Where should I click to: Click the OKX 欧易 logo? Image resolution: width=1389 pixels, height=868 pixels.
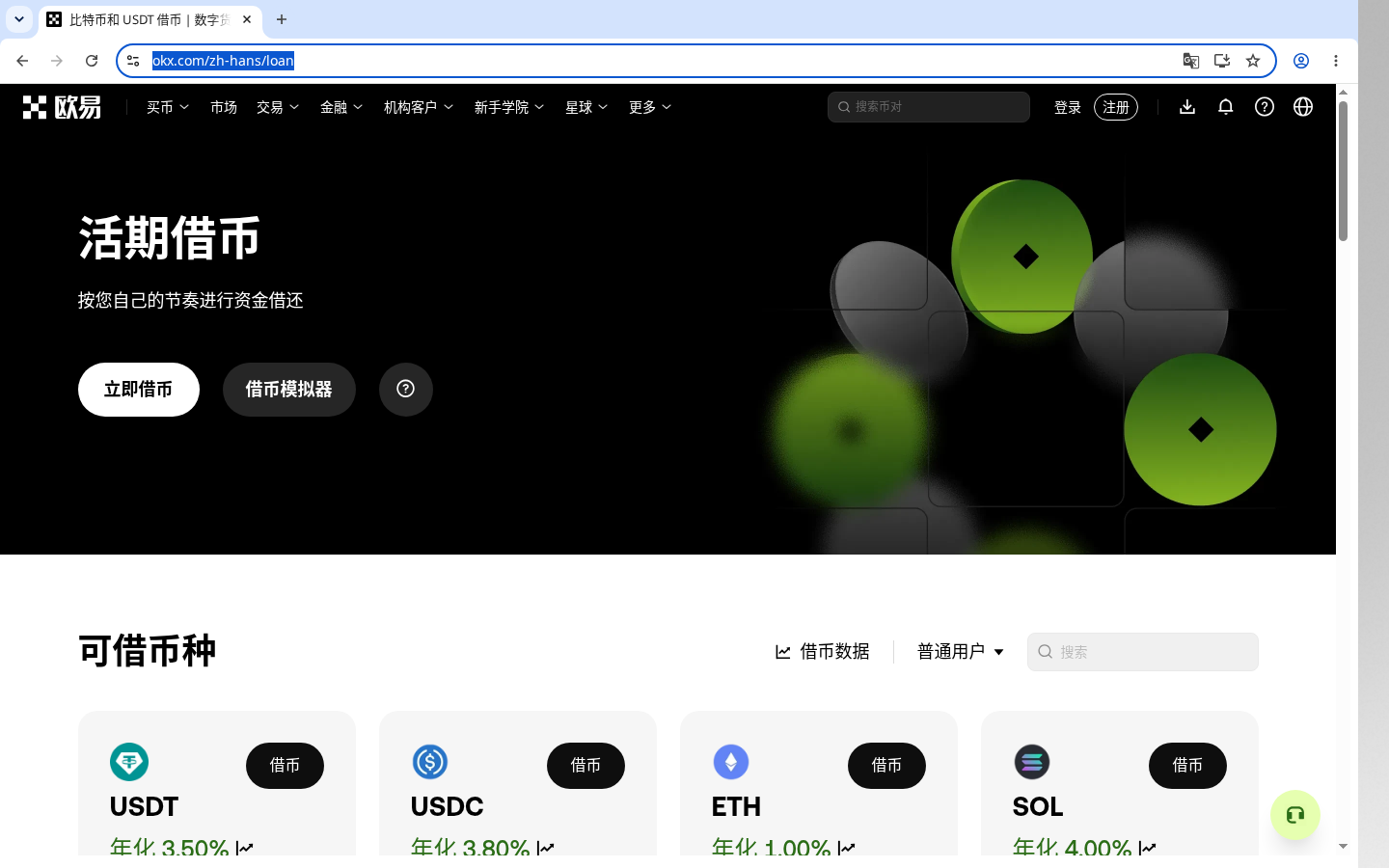pyautogui.click(x=62, y=107)
